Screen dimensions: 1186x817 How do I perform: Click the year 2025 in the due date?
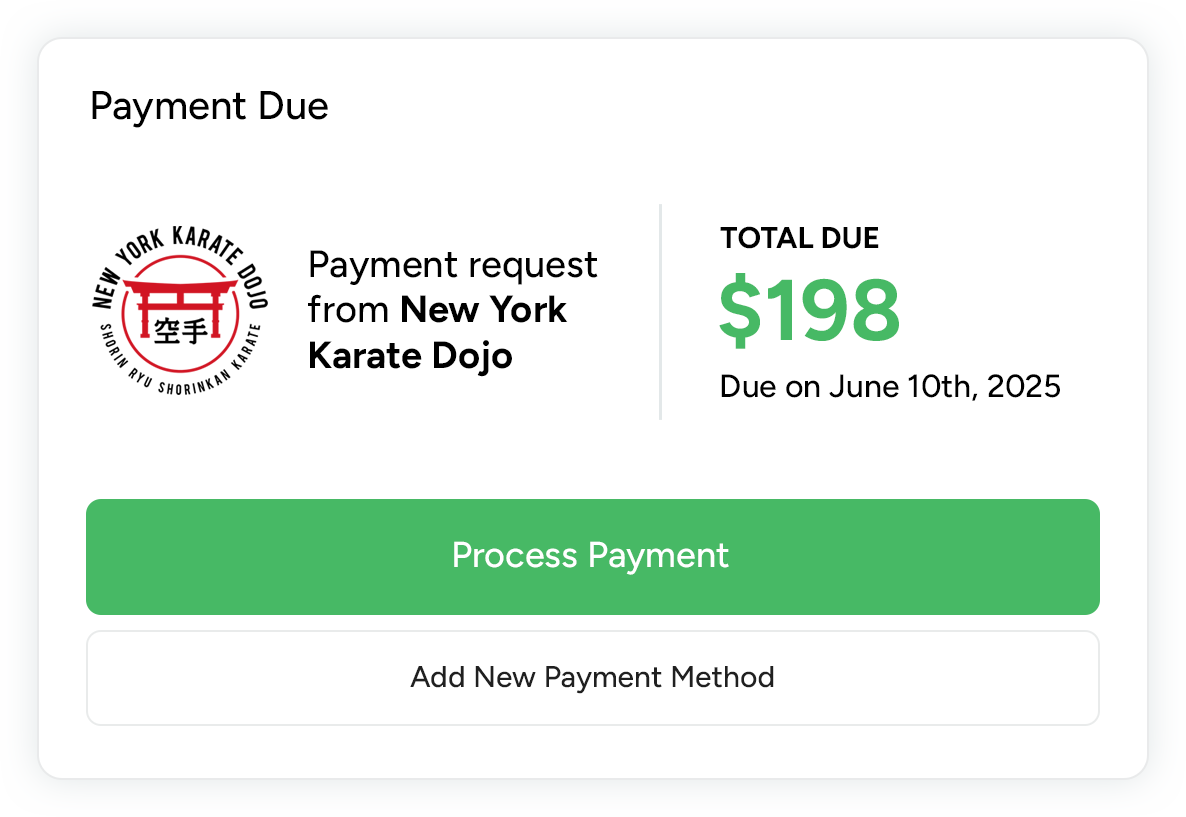point(1023,386)
